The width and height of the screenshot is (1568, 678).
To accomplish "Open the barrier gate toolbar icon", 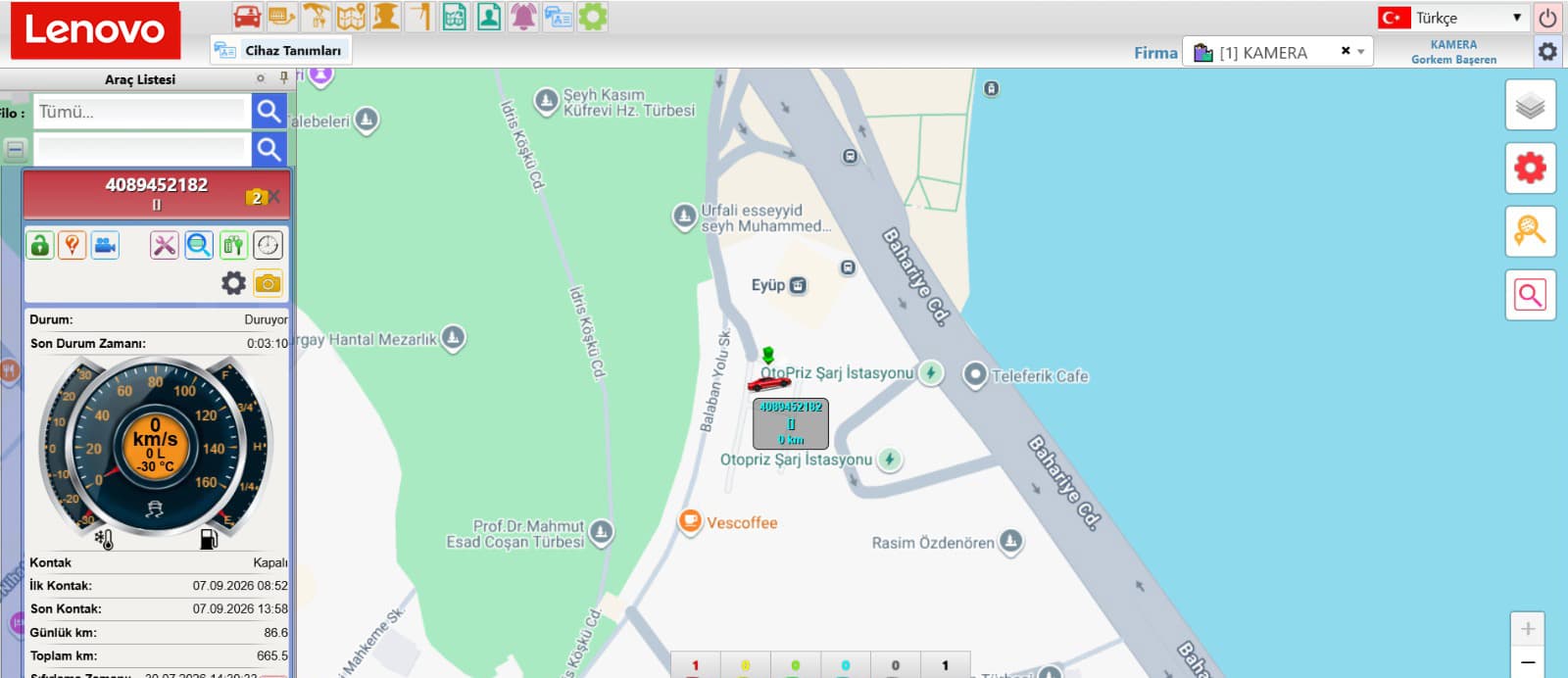I will tap(419, 16).
